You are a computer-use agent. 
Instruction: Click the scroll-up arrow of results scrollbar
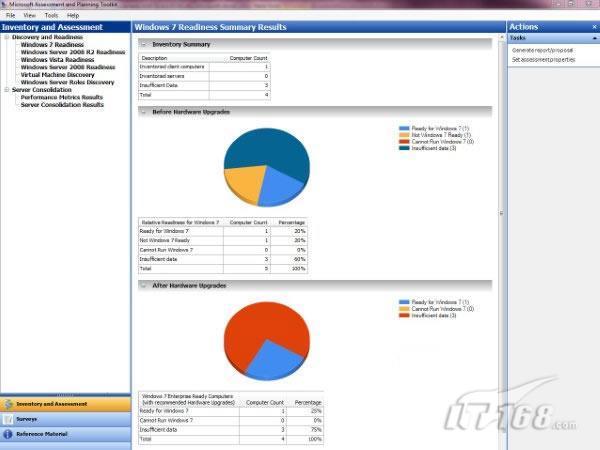502,37
